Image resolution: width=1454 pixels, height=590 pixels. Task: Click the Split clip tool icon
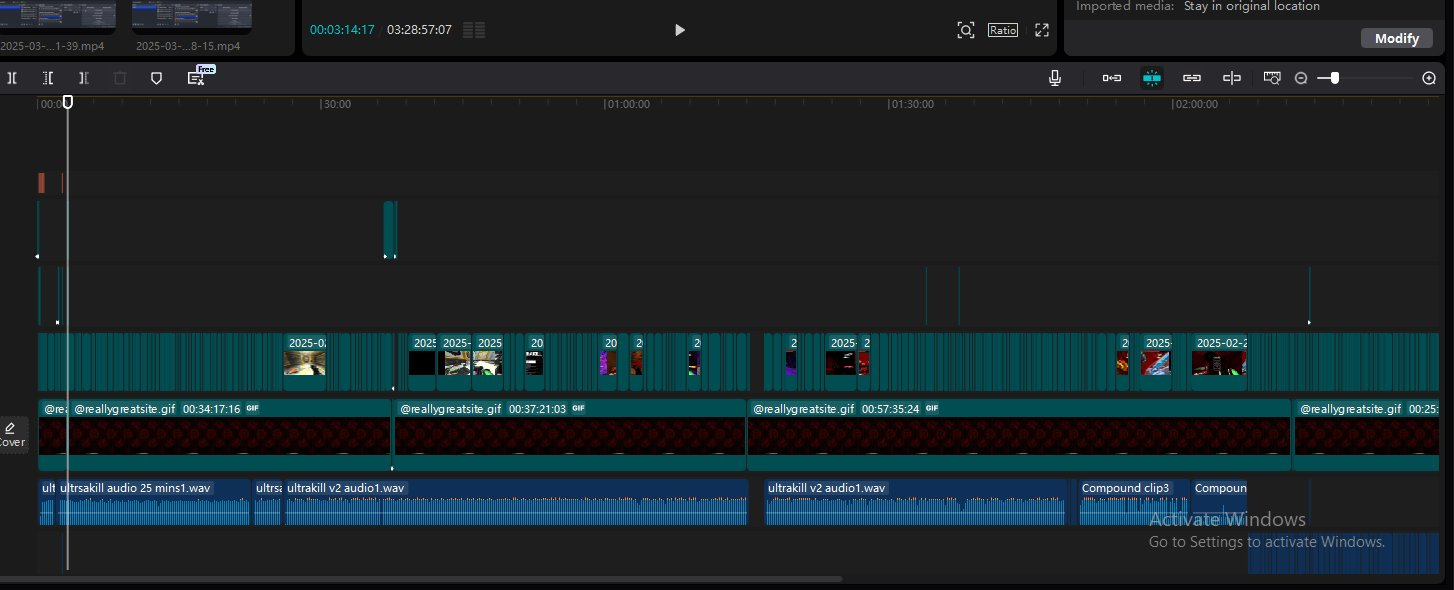(12, 78)
